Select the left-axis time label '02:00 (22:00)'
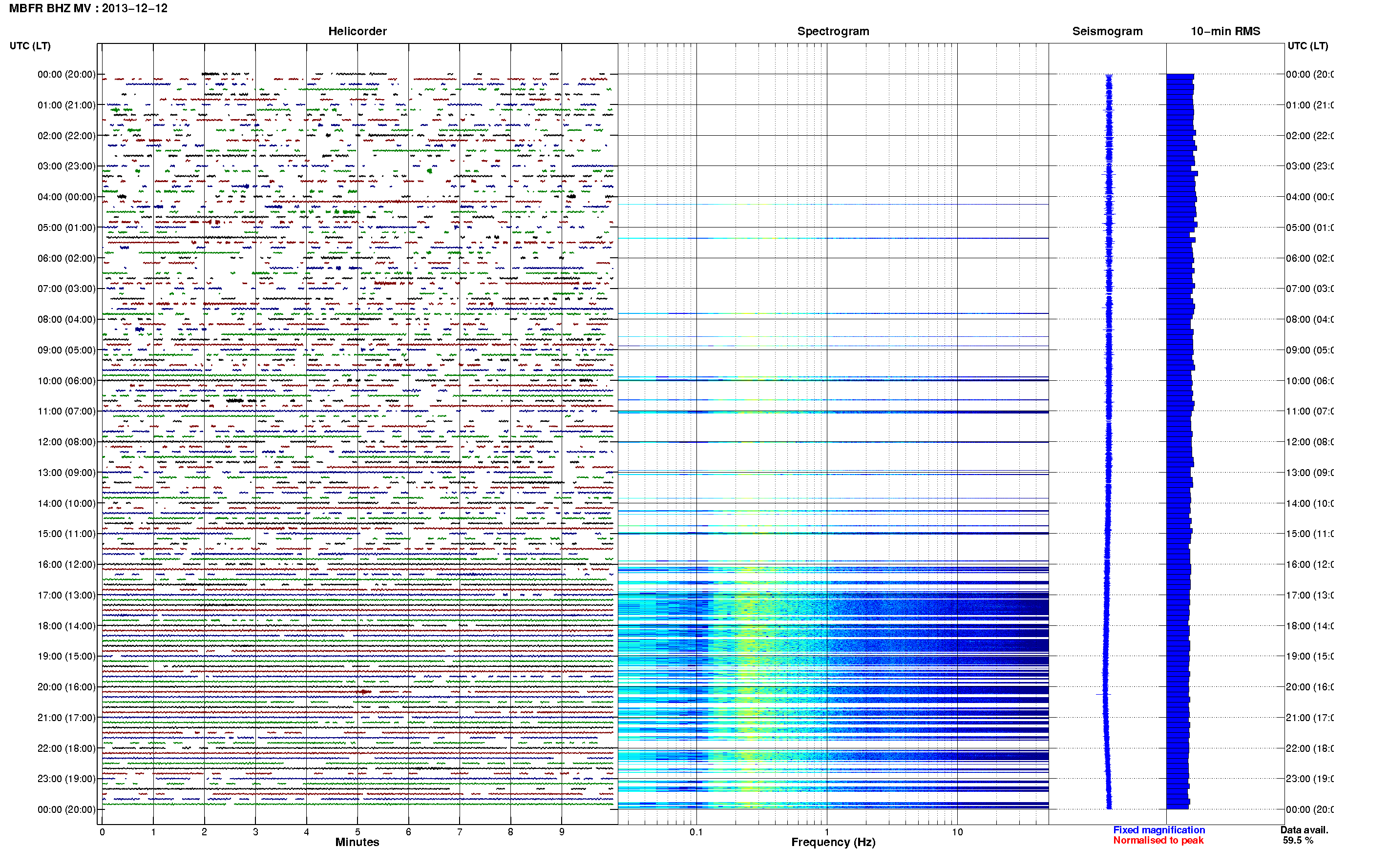 click(x=66, y=136)
